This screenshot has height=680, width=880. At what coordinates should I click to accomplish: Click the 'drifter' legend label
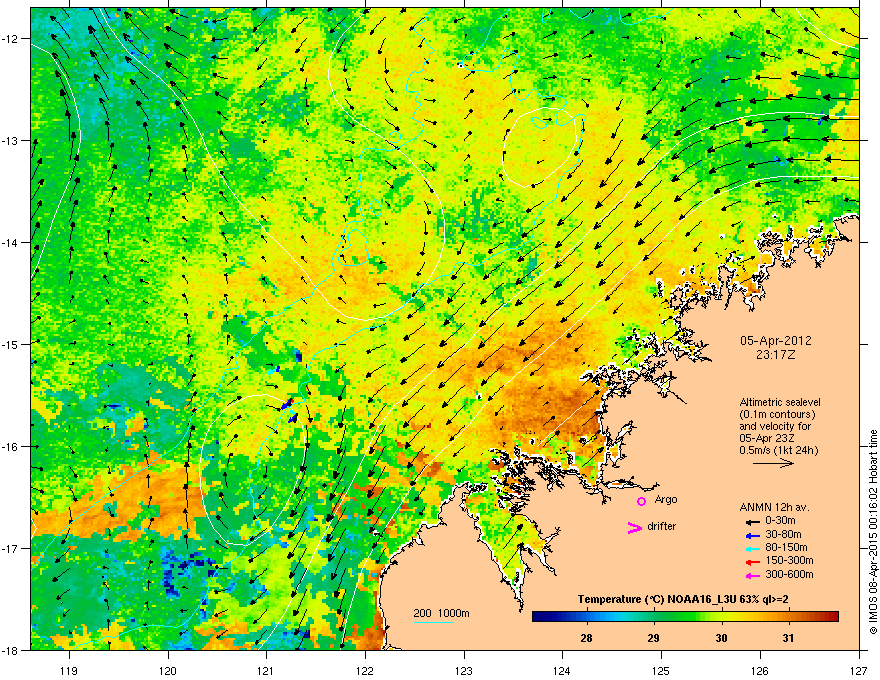(x=662, y=526)
